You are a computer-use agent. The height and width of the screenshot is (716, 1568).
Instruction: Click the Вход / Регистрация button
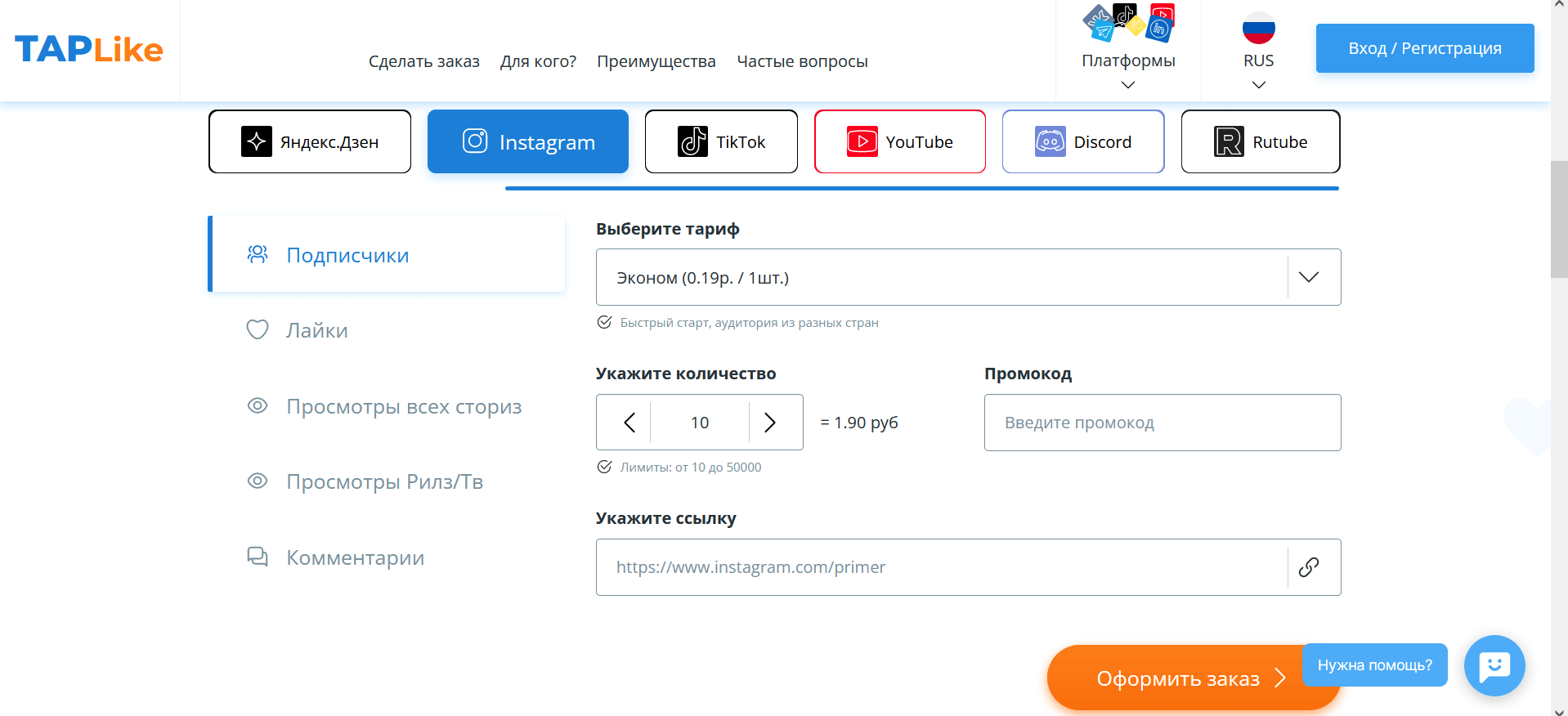click(1424, 48)
